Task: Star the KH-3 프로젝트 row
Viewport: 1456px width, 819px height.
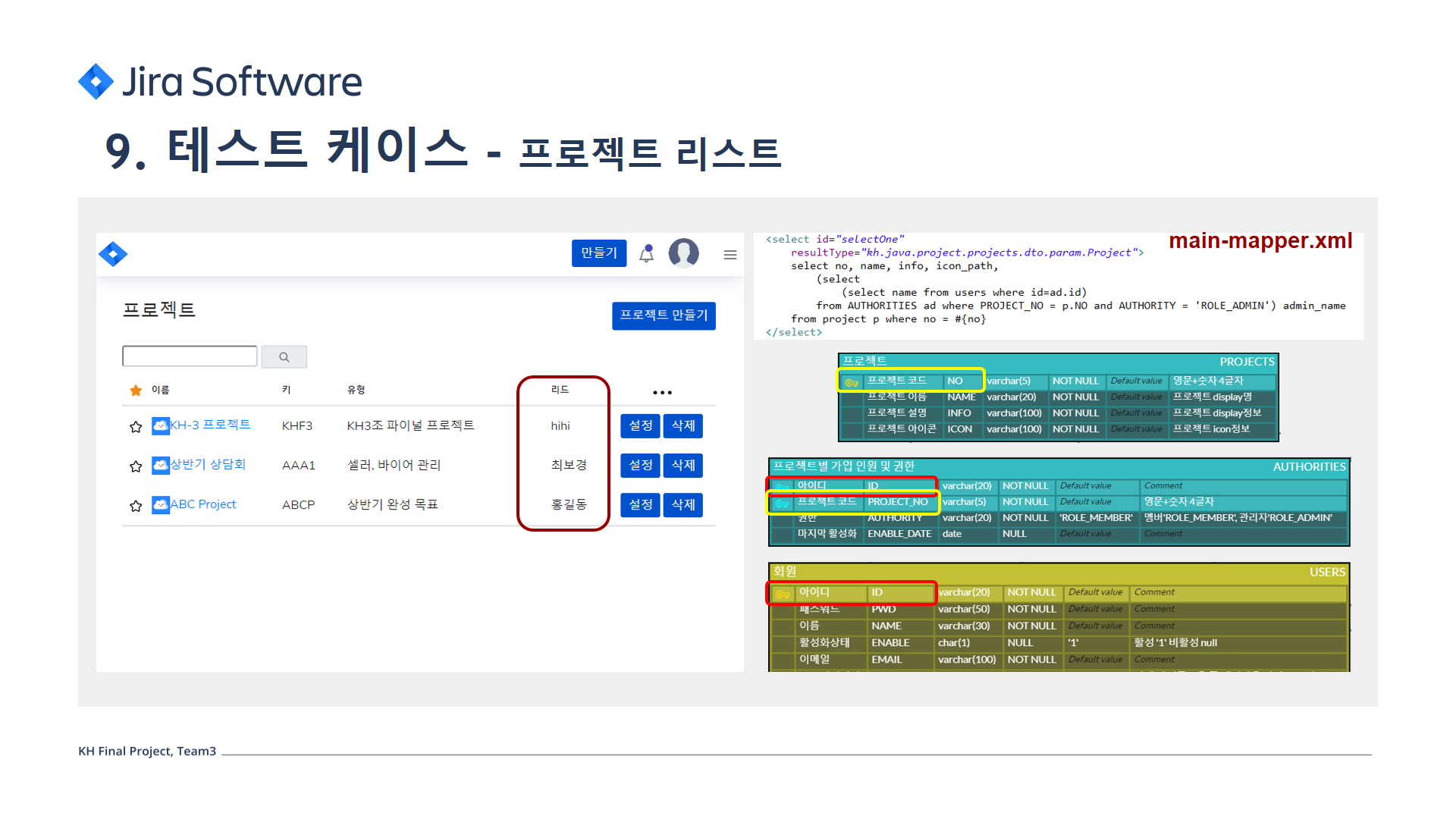Action: coord(136,427)
